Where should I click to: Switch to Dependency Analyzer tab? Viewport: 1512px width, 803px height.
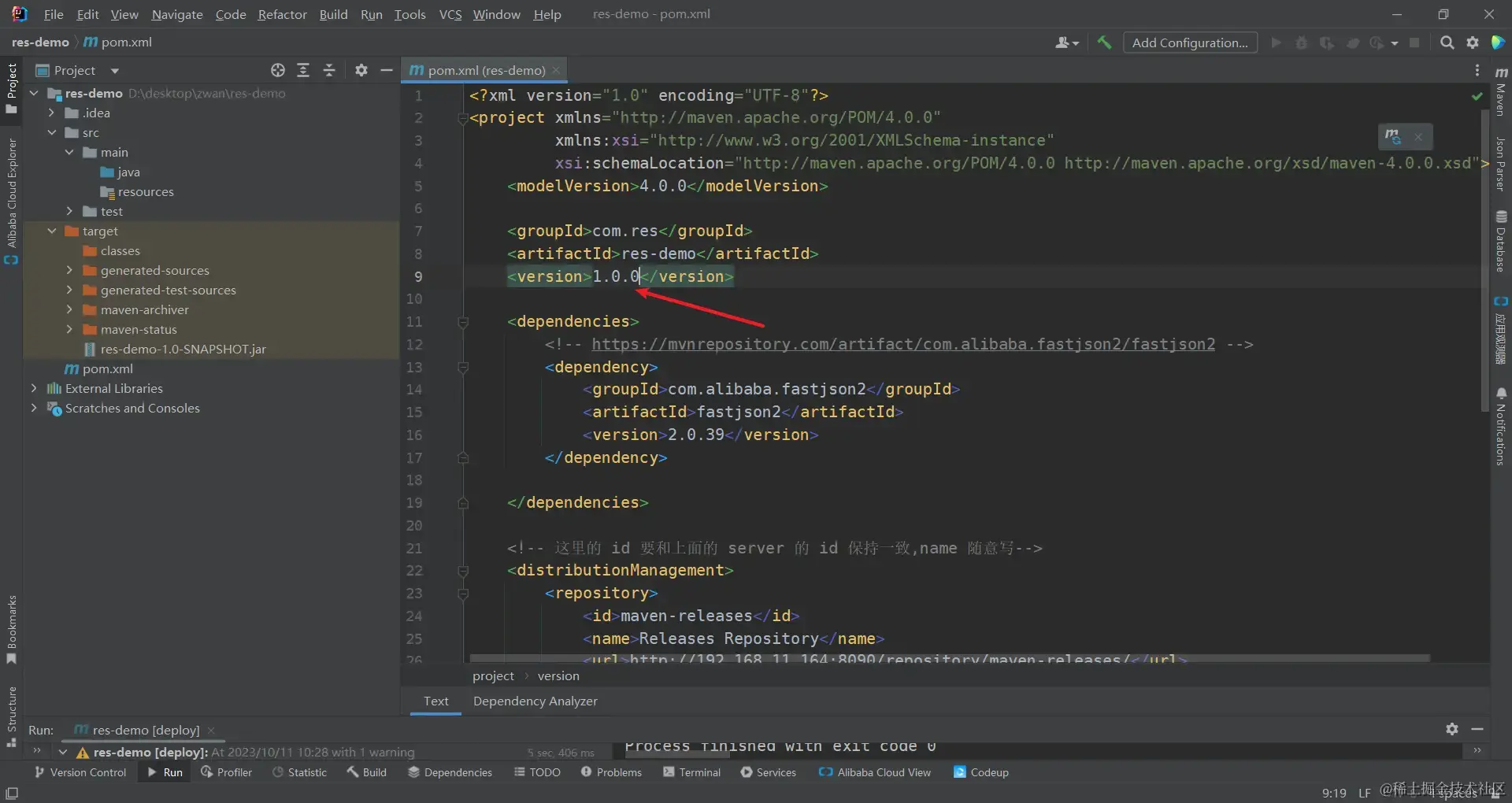(x=535, y=701)
